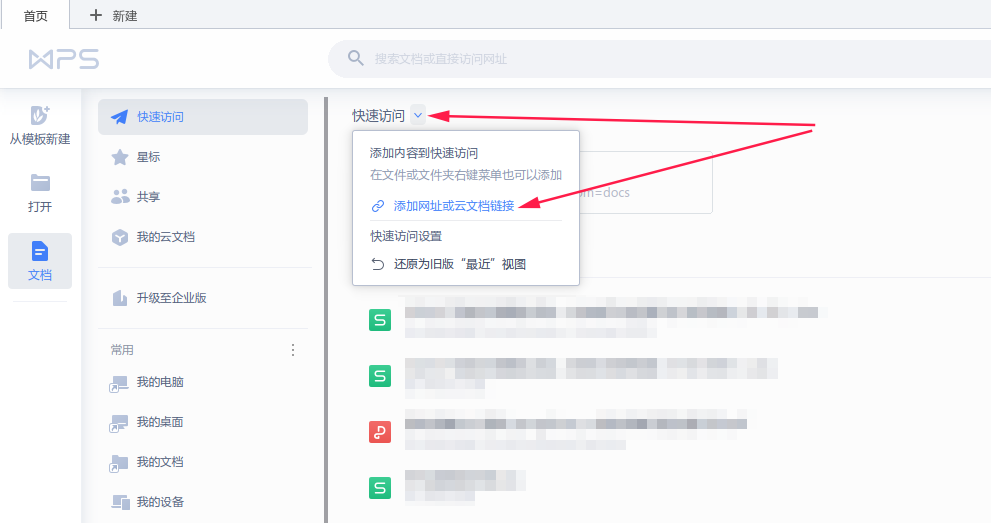
Task: Click the plus icon on 新建 tab
Action: (x=95, y=15)
